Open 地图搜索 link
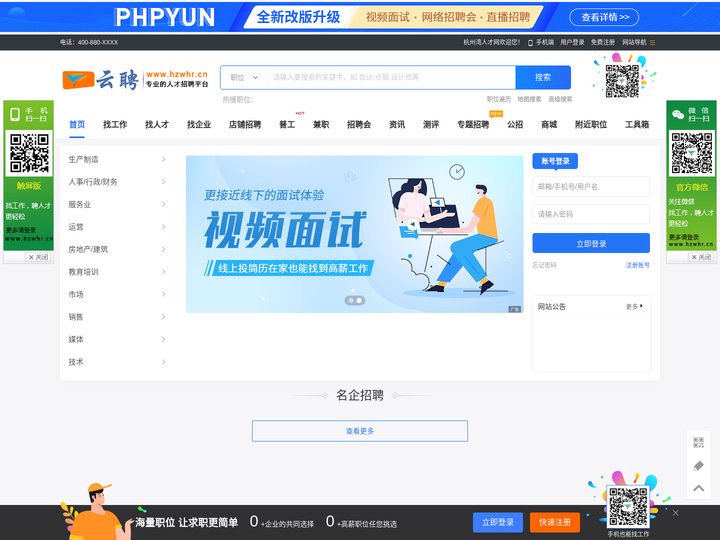Viewport: 720px width, 540px height. 529,99
